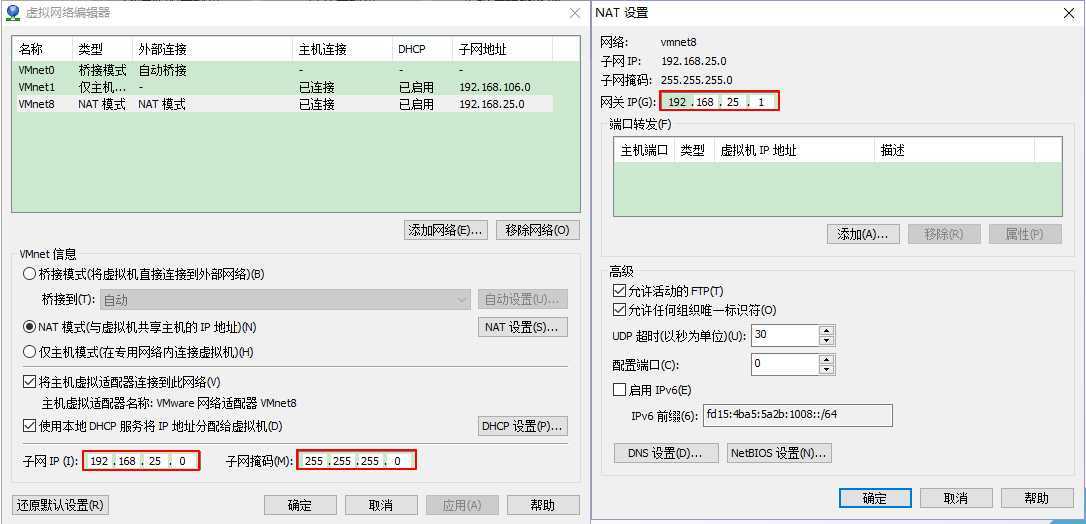Open NetBIOS 设置(N)... button
Screen dimensions: 1086x524
779,453
